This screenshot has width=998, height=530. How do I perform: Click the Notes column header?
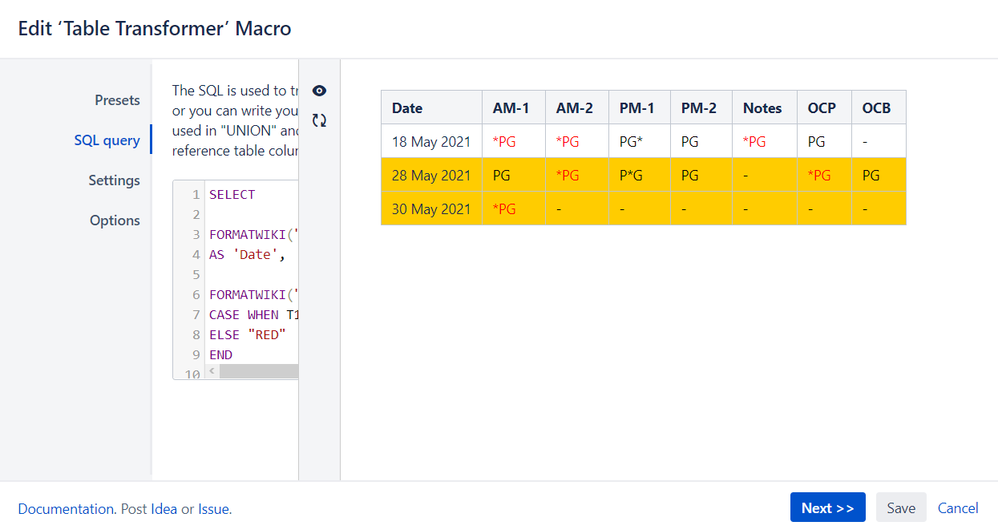pos(762,108)
